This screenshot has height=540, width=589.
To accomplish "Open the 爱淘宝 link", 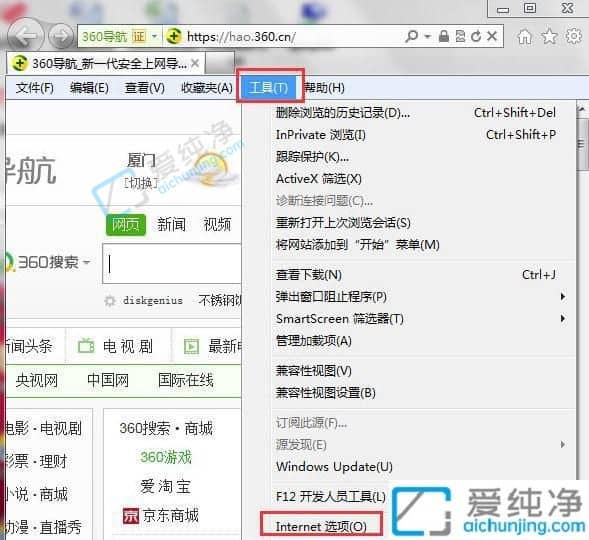I will point(165,487).
